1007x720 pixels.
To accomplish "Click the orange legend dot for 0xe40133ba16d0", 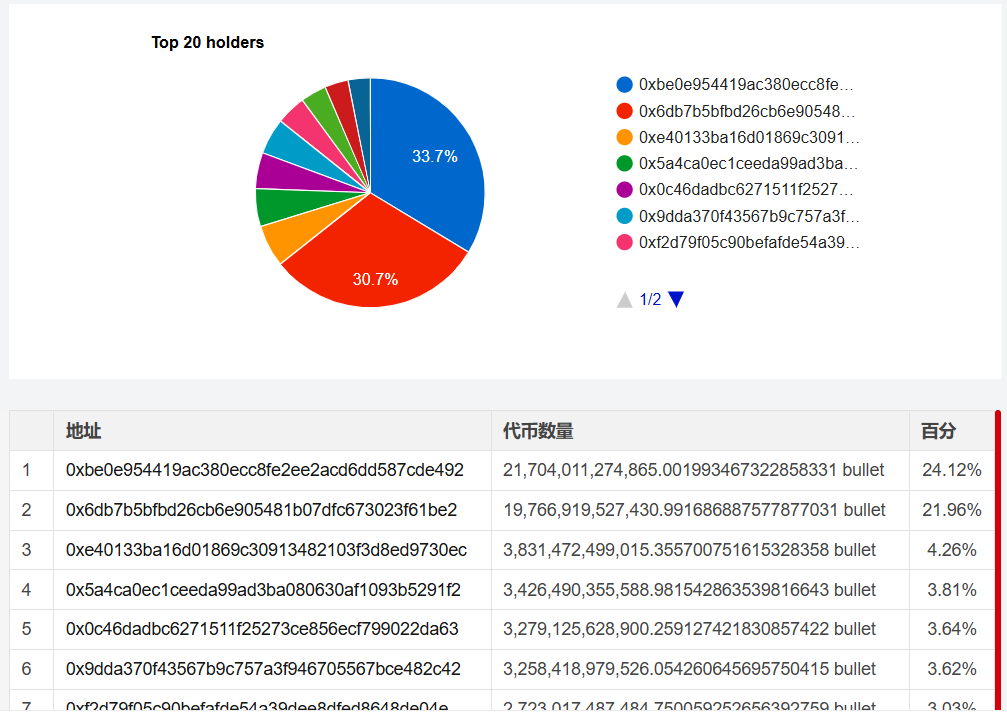I will coord(625,137).
